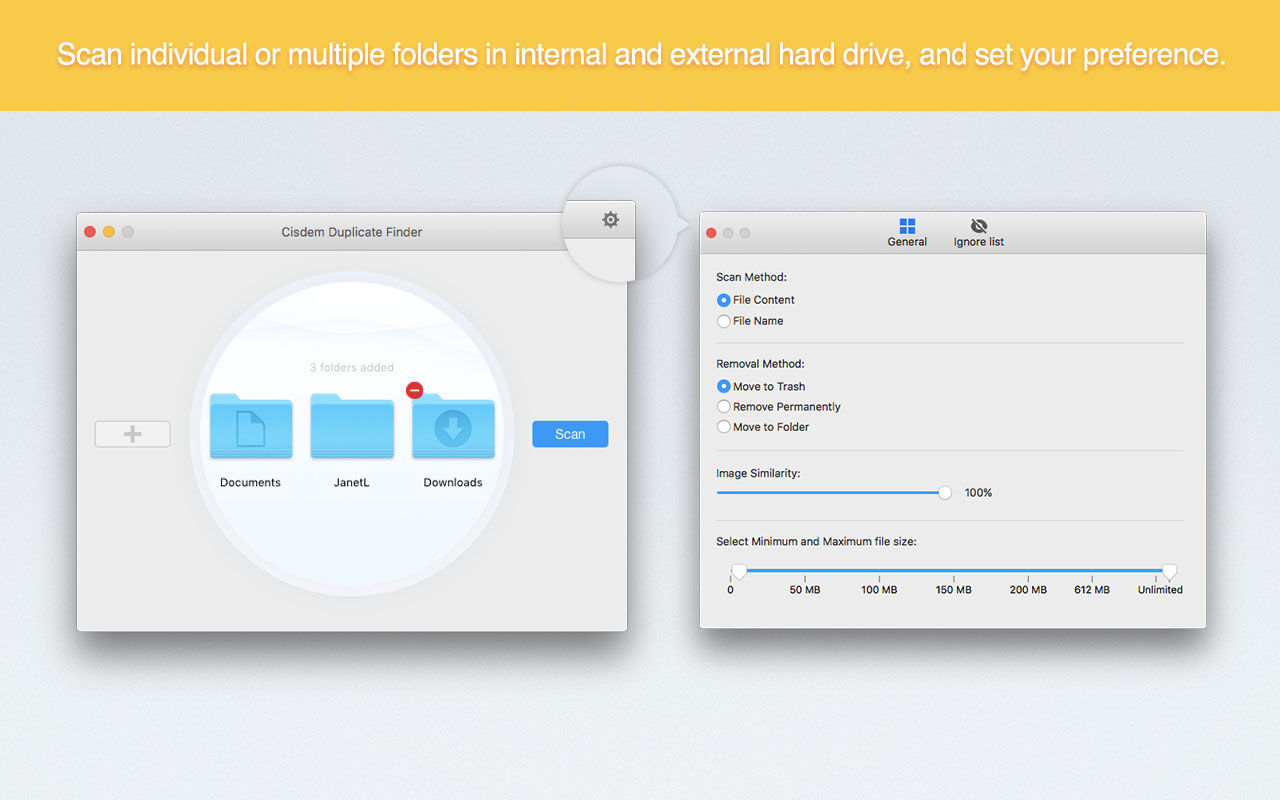Select the Documents folder icon

point(251,426)
